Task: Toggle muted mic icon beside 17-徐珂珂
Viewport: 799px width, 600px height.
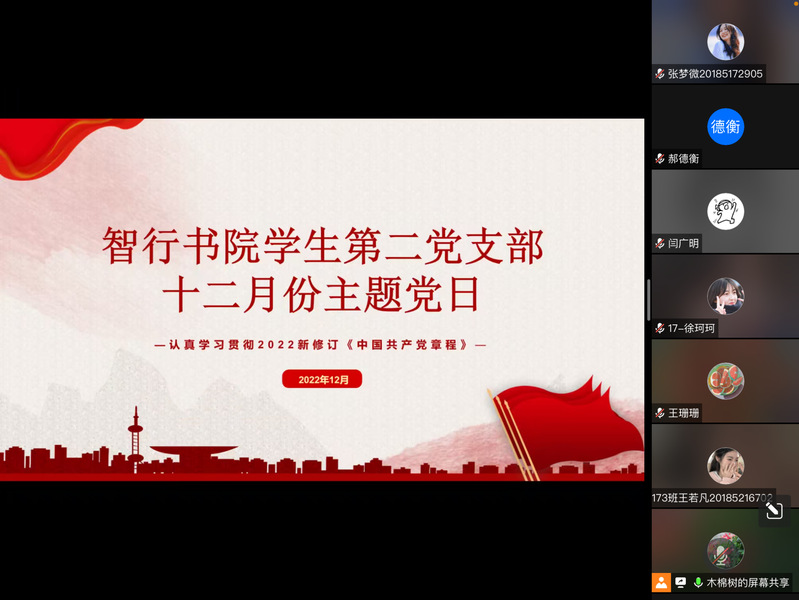Action: [x=660, y=328]
